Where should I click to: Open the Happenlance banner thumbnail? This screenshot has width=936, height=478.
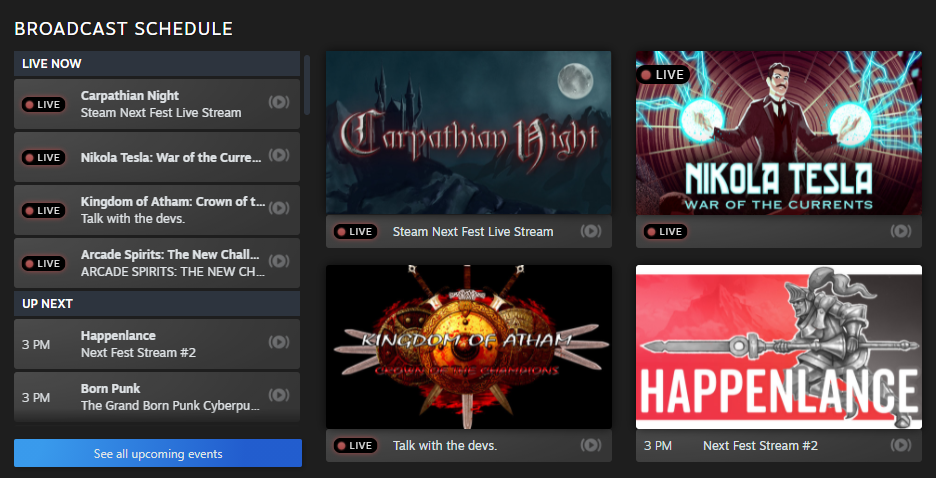click(778, 346)
